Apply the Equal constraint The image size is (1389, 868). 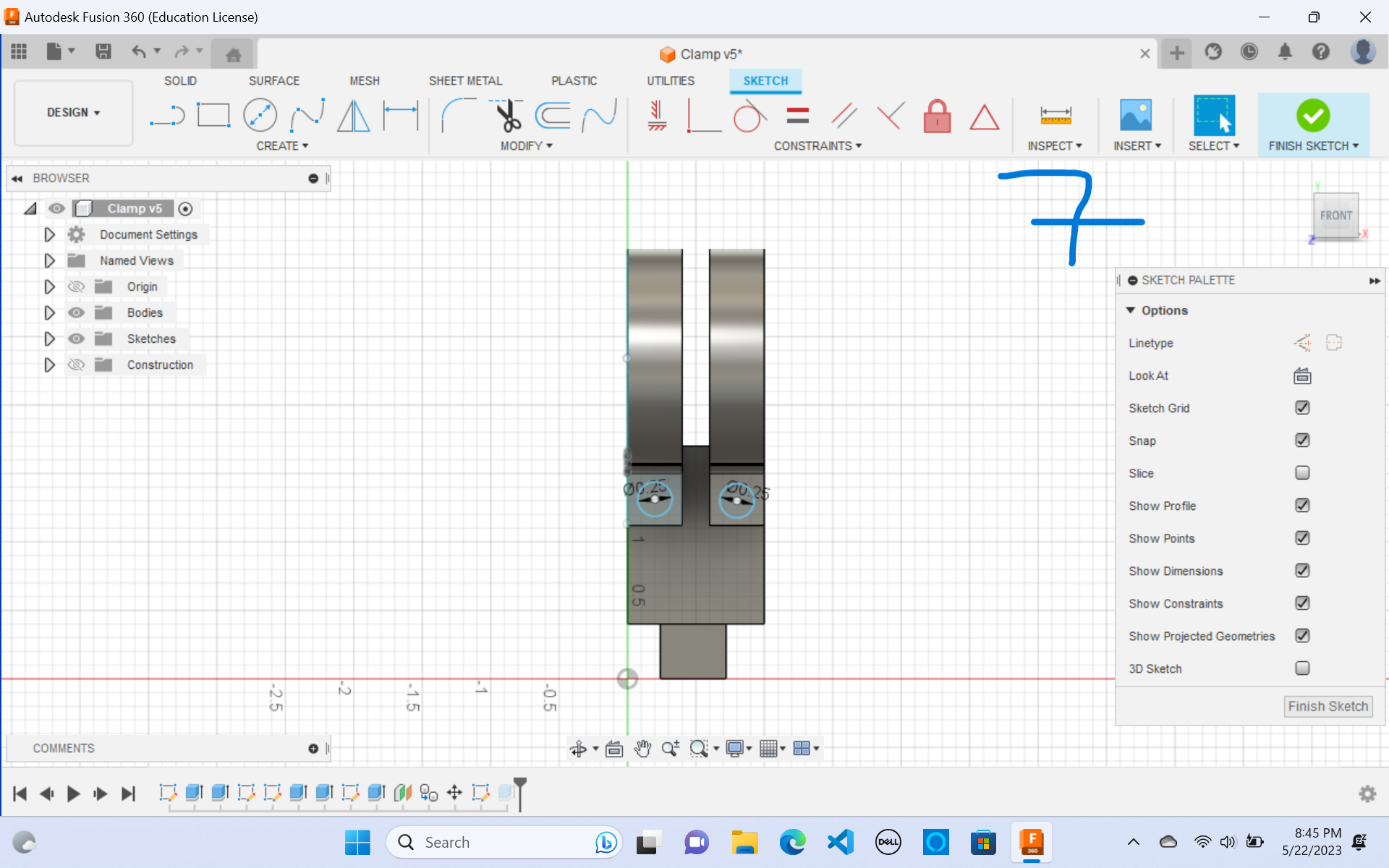point(798,115)
